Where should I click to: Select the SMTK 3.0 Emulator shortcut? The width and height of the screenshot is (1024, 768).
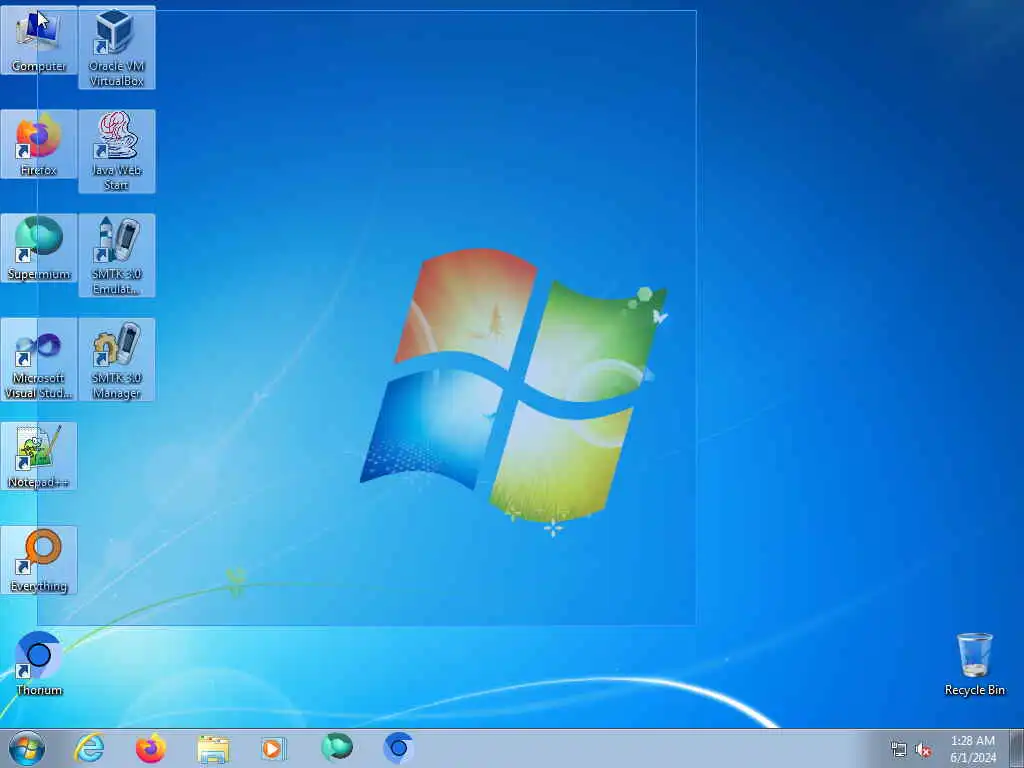point(117,255)
